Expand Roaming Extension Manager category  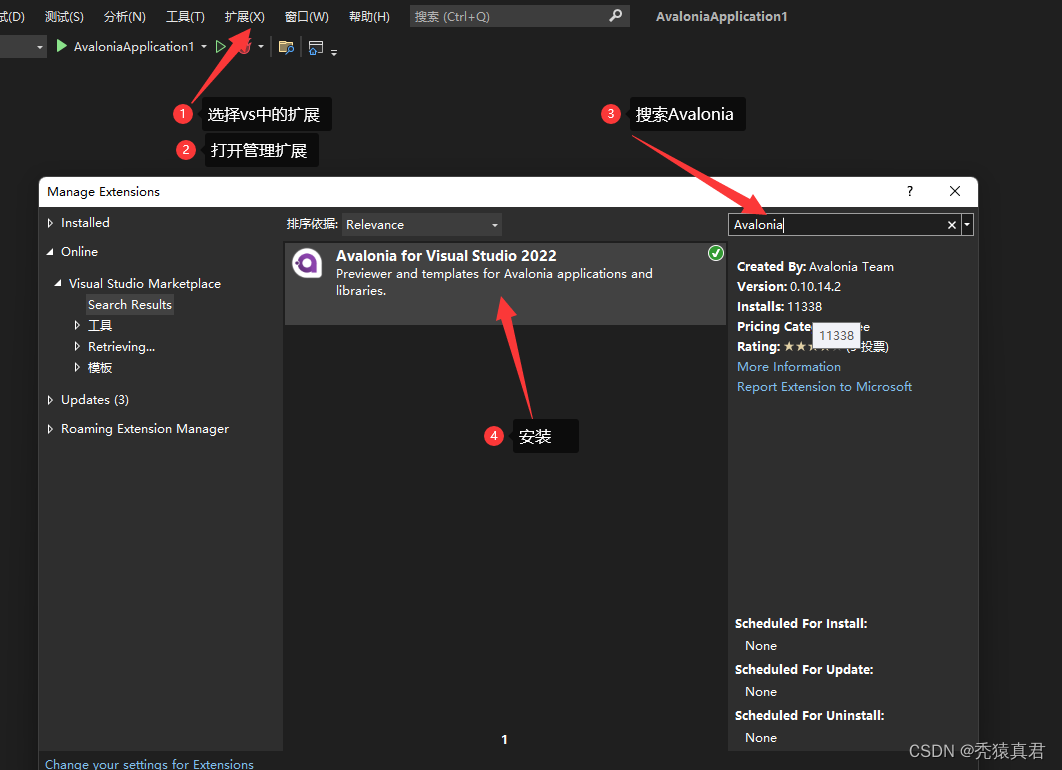50,429
